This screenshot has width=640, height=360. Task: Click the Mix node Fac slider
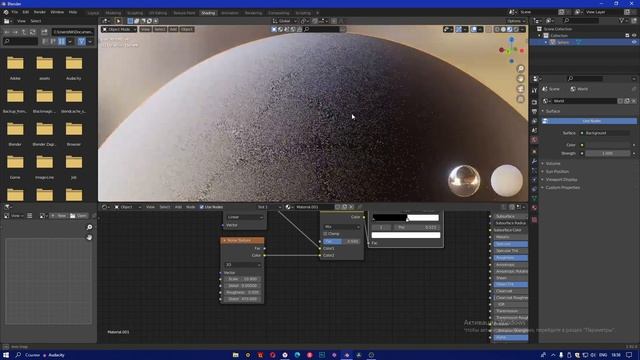click(x=342, y=241)
